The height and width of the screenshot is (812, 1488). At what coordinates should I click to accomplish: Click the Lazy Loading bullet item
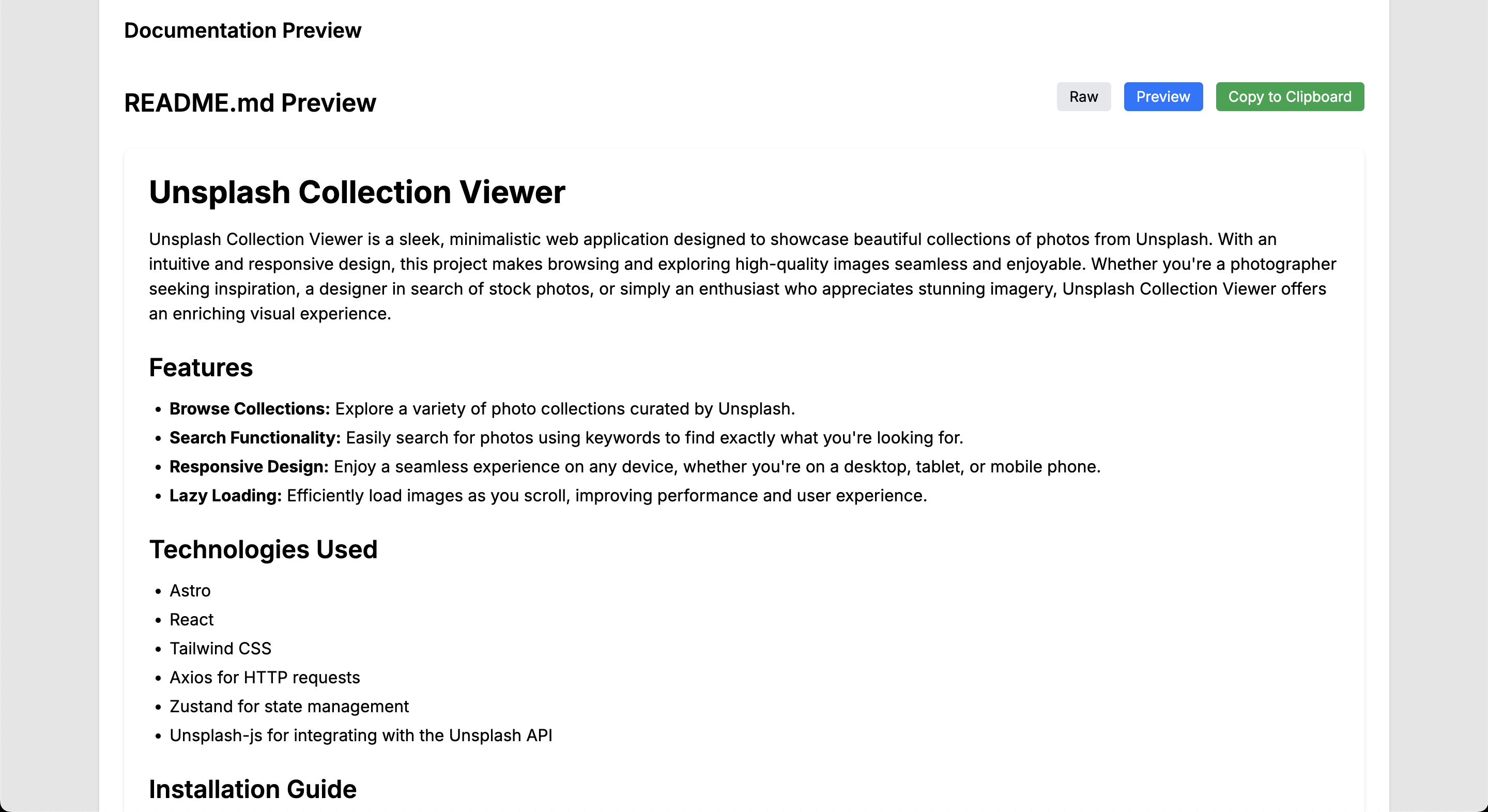[548, 496]
